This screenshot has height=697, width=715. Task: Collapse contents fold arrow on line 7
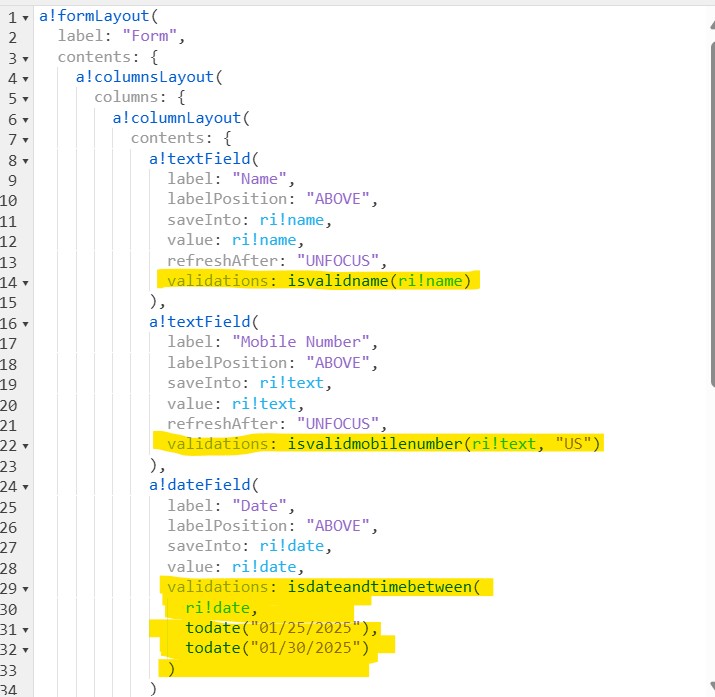26,140
